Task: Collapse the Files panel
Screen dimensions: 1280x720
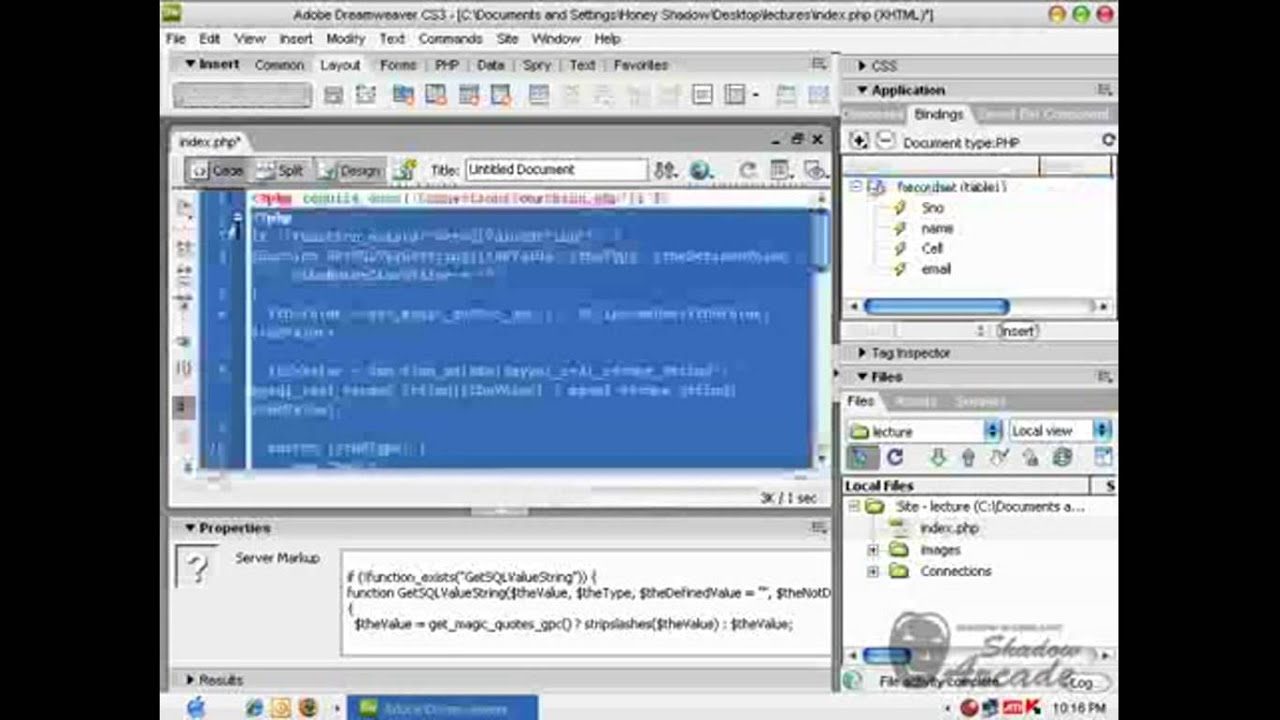Action: click(862, 377)
